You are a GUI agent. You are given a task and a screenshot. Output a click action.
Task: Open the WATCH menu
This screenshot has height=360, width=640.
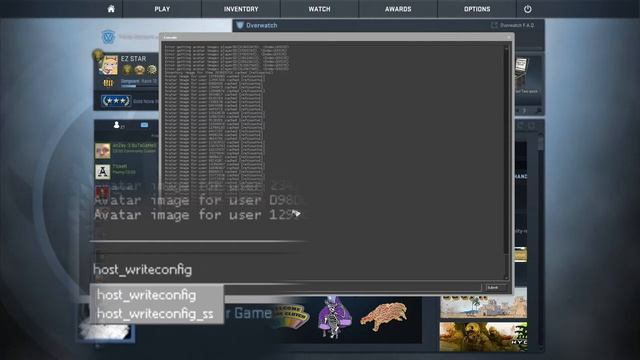click(x=319, y=9)
